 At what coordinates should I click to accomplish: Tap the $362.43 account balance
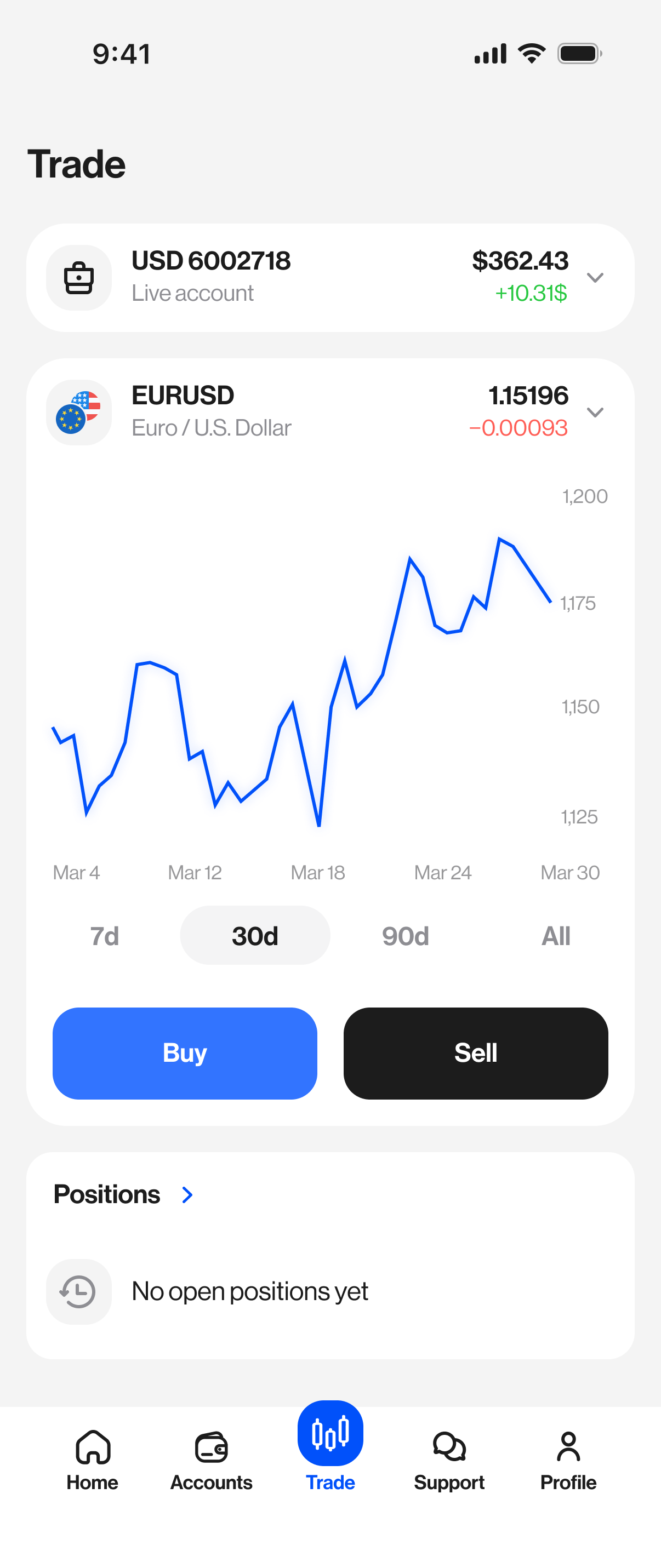(520, 261)
